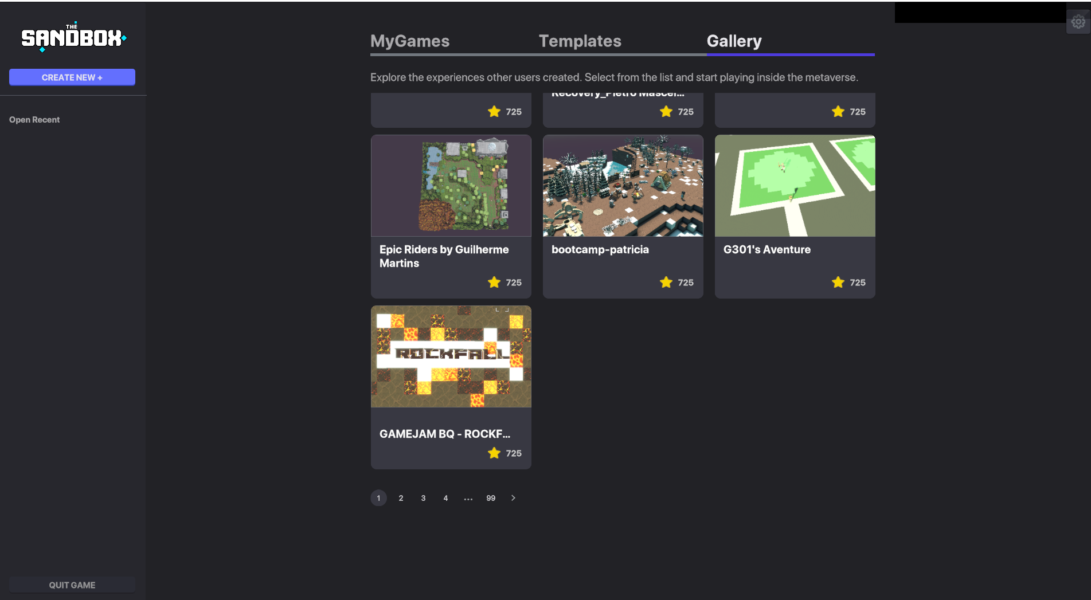Screen dimensions: 1091x600
Task: Click the 725 rating on bootcamp-patricia
Action: coord(685,283)
